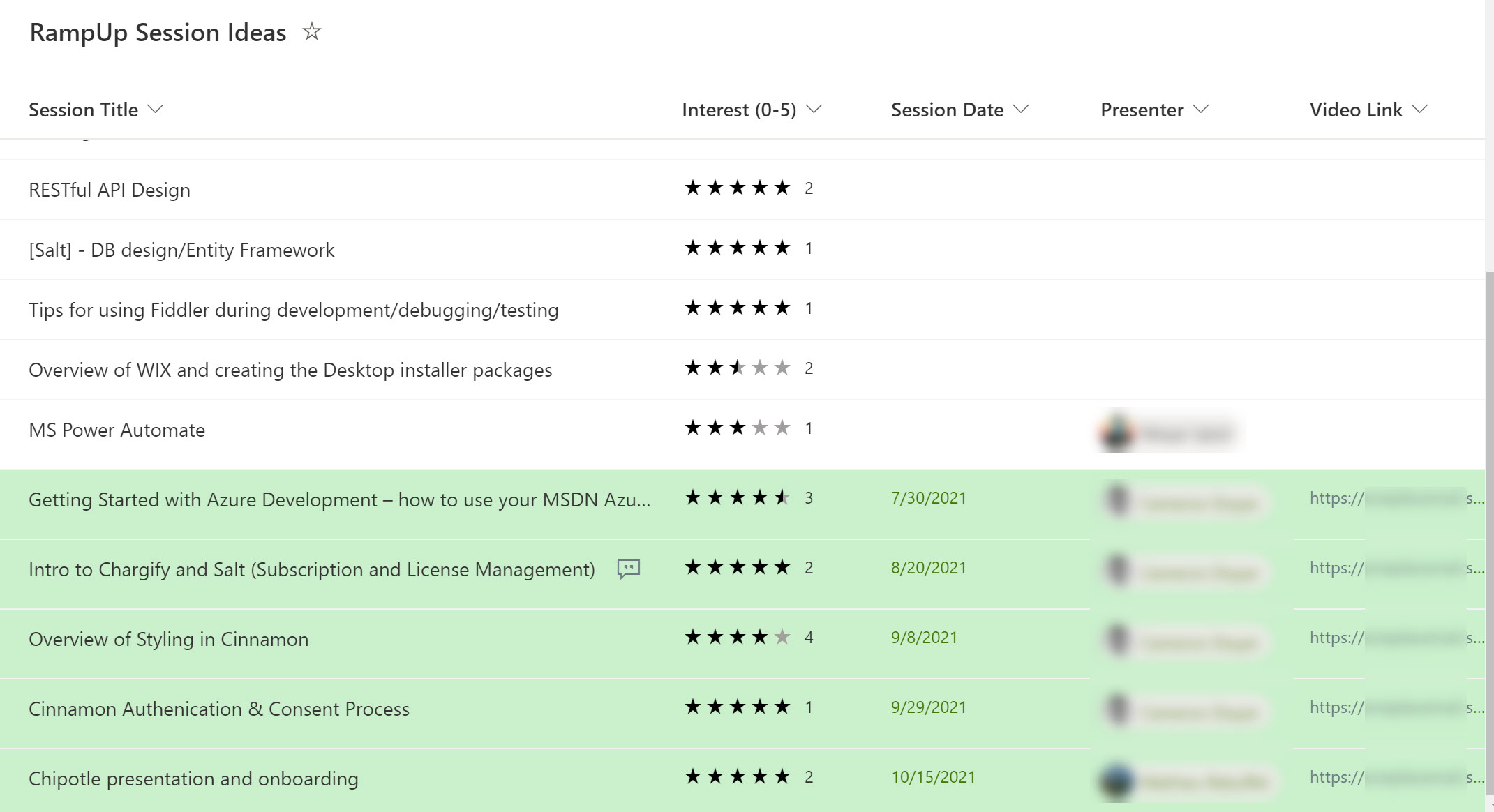Screen dimensions: 1494x812
Task: Open Interest (0-5) column dropdown
Action: point(814,110)
